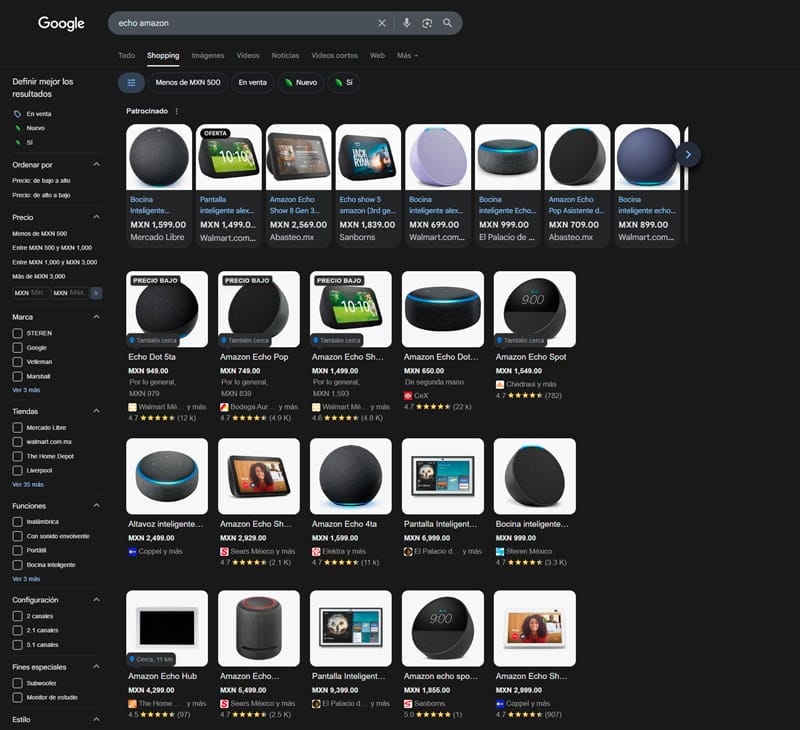
Task: Switch to the Videos tab
Action: click(248, 56)
